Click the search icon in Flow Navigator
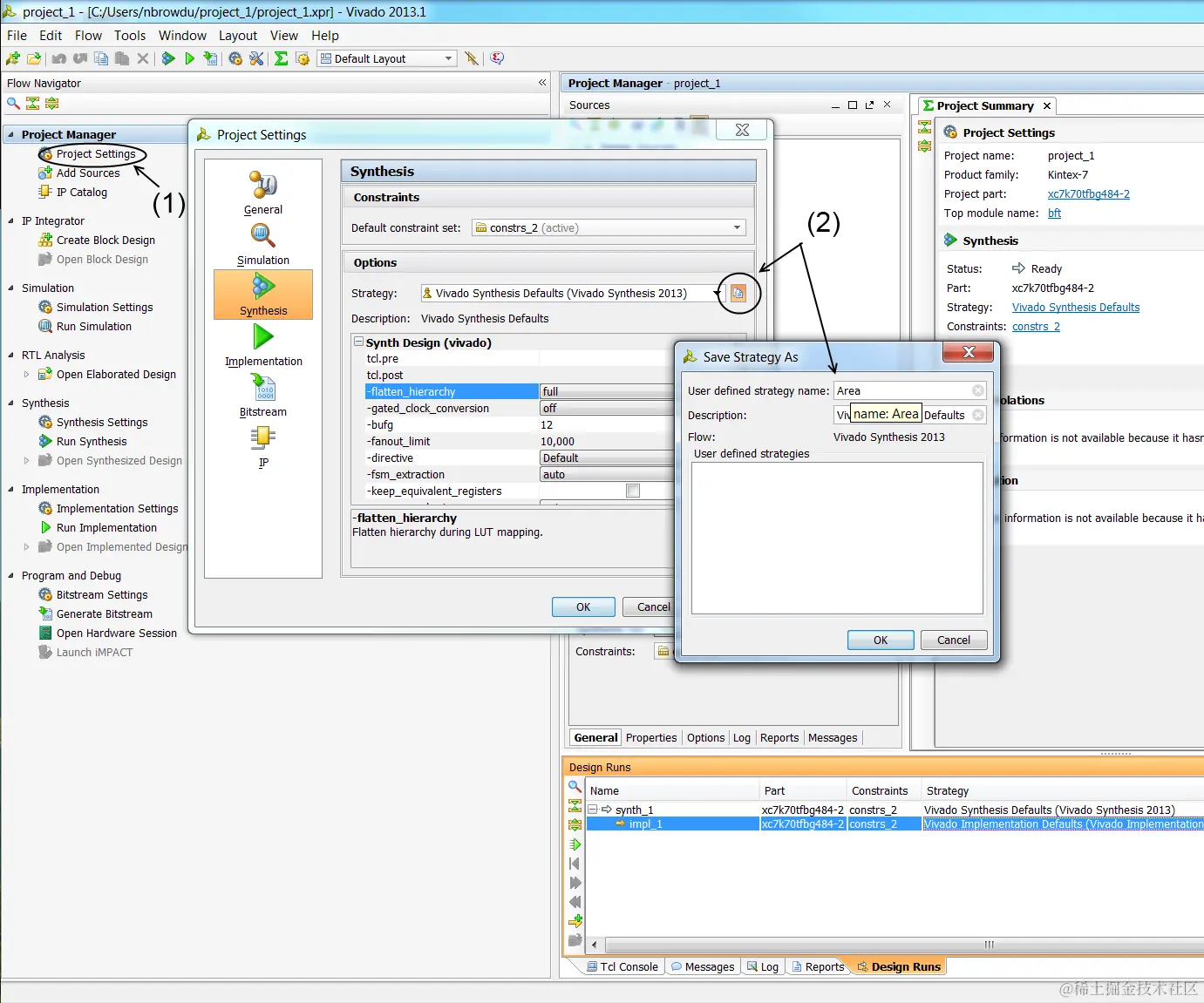Screen dimensions: 1204x1003 (x=13, y=103)
